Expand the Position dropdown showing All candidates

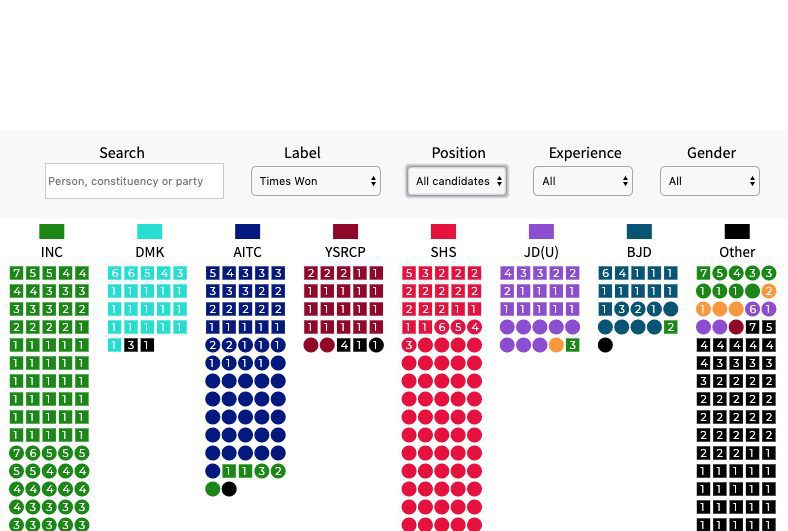click(456, 181)
